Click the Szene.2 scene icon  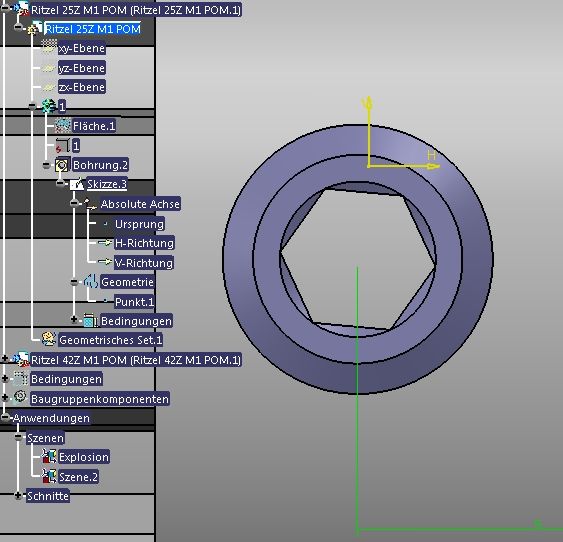coord(49,476)
